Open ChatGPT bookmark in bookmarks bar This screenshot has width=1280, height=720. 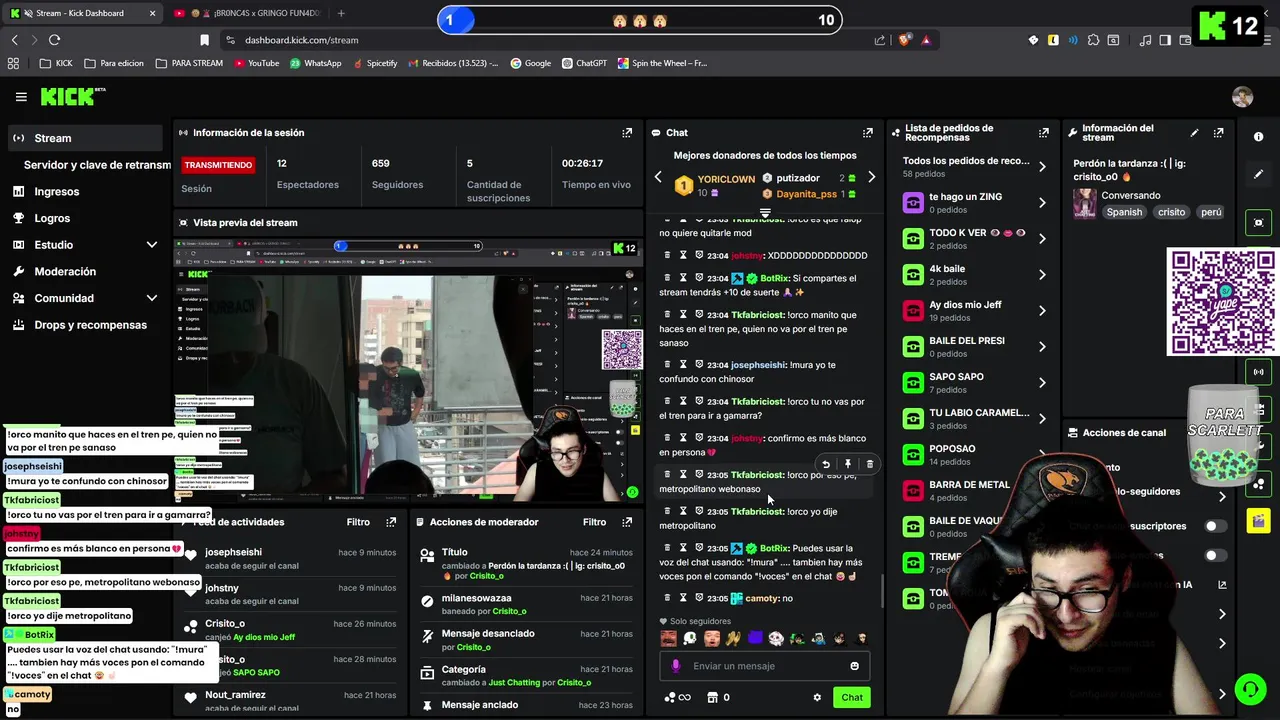583,63
